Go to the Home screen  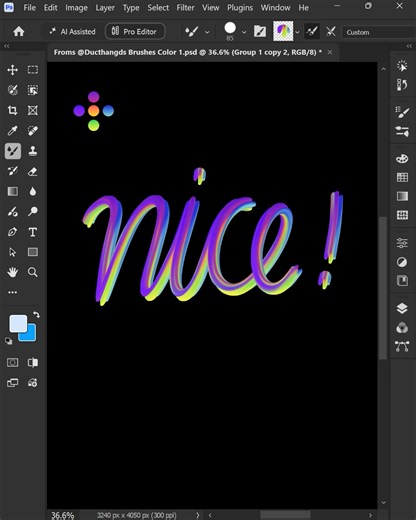[x=19, y=32]
